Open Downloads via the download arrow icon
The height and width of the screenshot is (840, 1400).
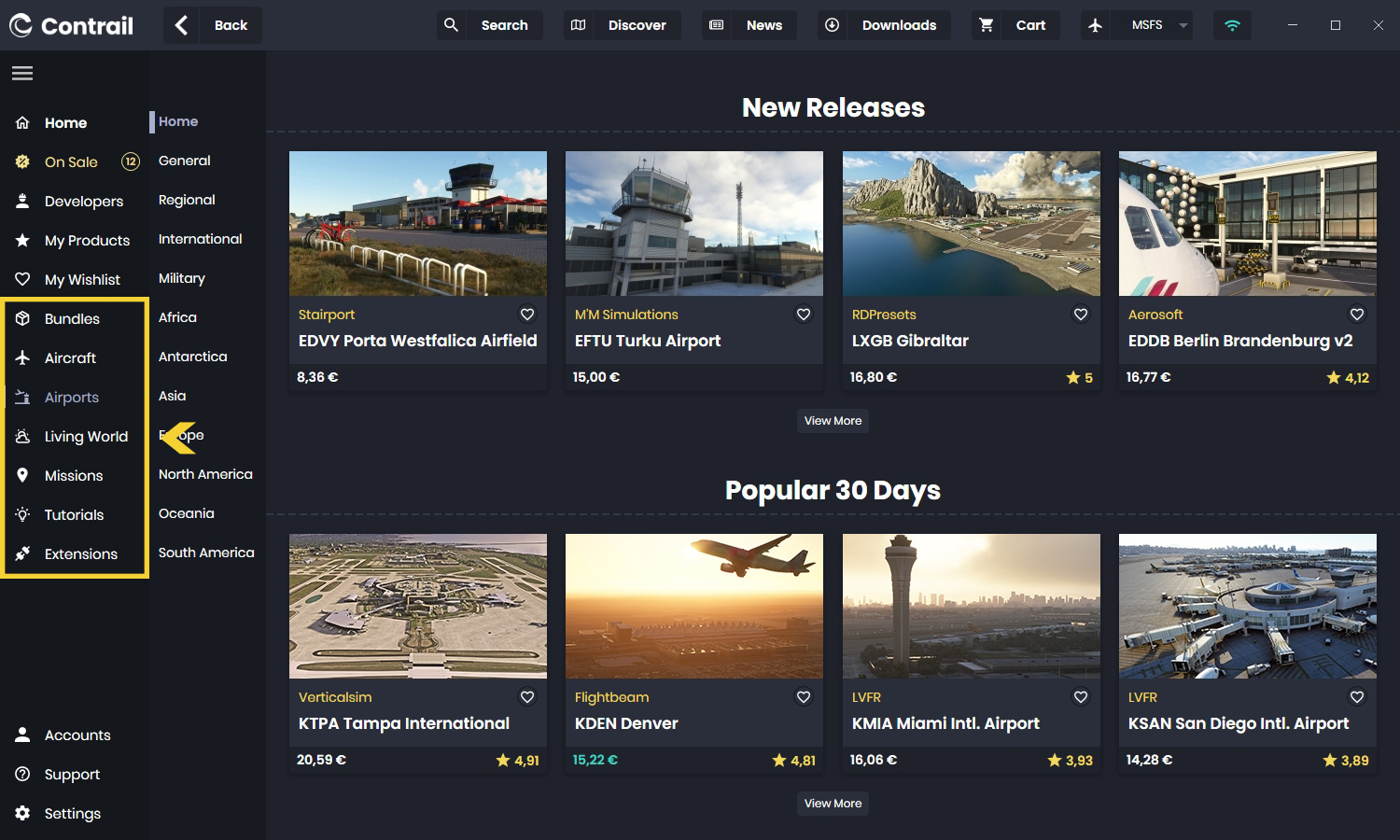pyautogui.click(x=832, y=25)
